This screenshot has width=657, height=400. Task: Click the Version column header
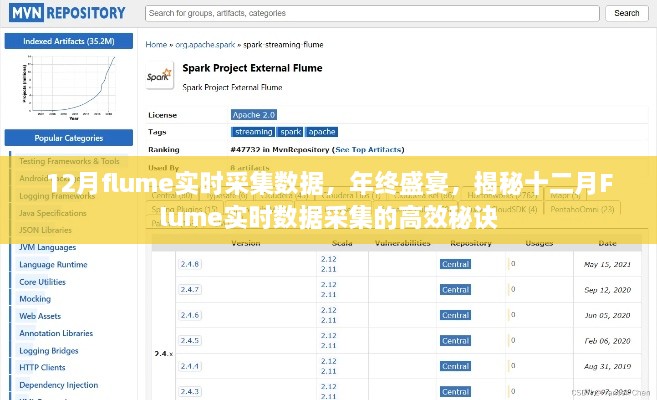tap(246, 243)
